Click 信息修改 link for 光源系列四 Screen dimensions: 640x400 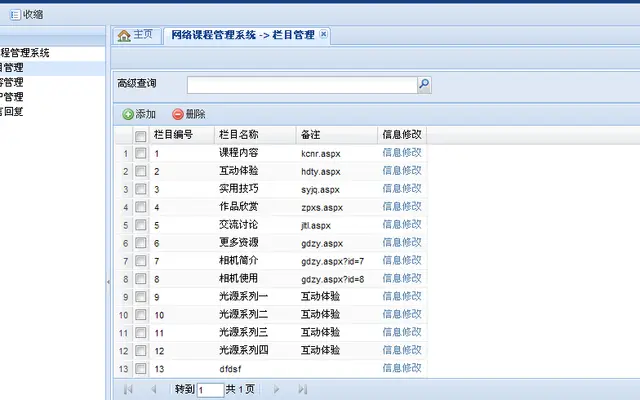(402, 351)
